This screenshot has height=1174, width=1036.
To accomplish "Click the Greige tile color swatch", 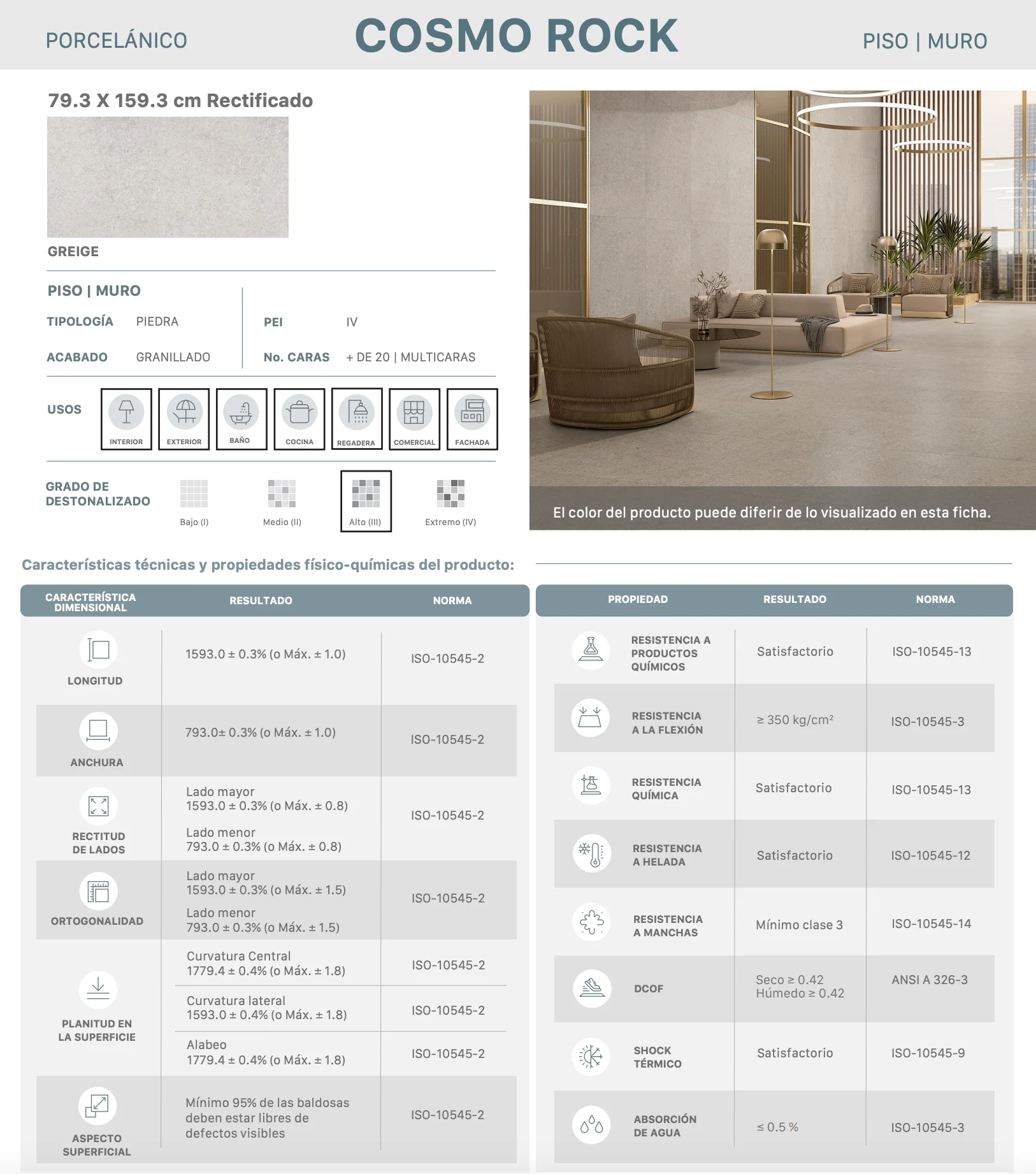I will pos(168,177).
